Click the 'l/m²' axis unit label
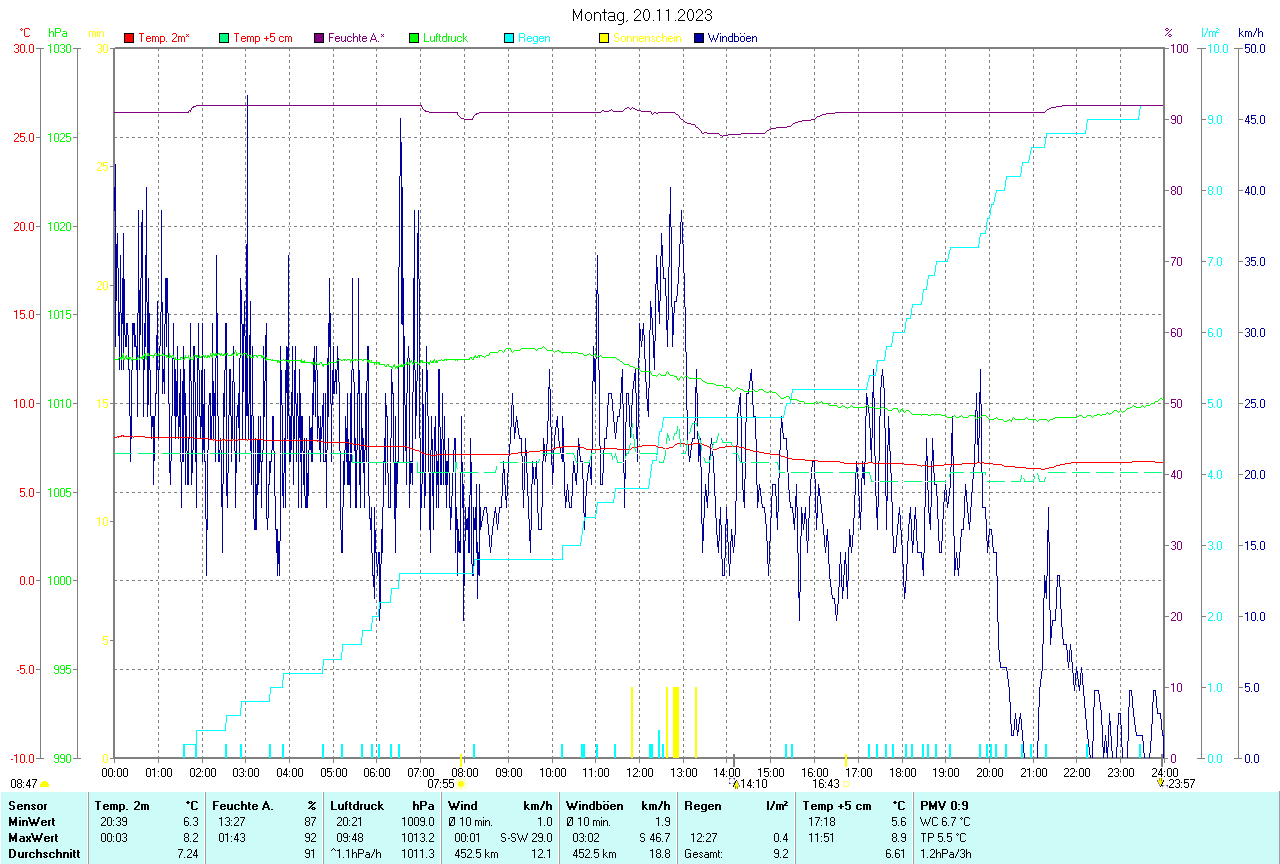 1211,33
